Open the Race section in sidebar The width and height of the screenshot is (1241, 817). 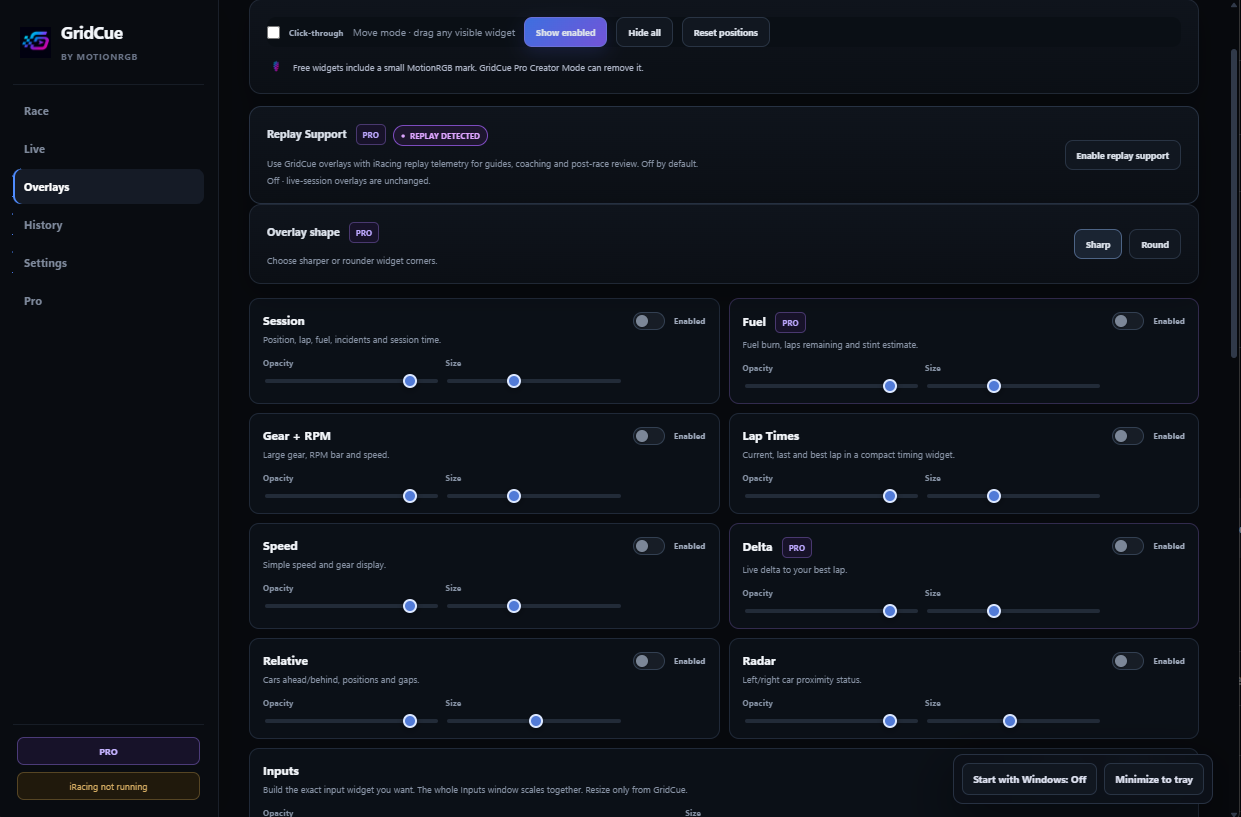[108, 111]
